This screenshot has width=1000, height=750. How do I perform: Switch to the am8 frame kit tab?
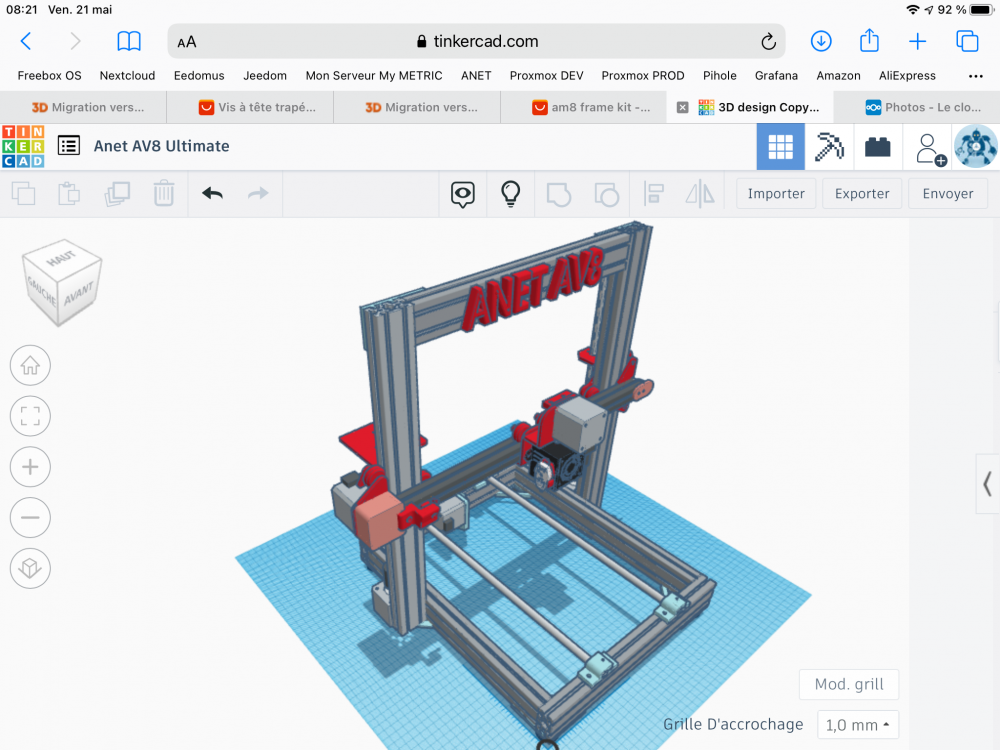[x=584, y=107]
